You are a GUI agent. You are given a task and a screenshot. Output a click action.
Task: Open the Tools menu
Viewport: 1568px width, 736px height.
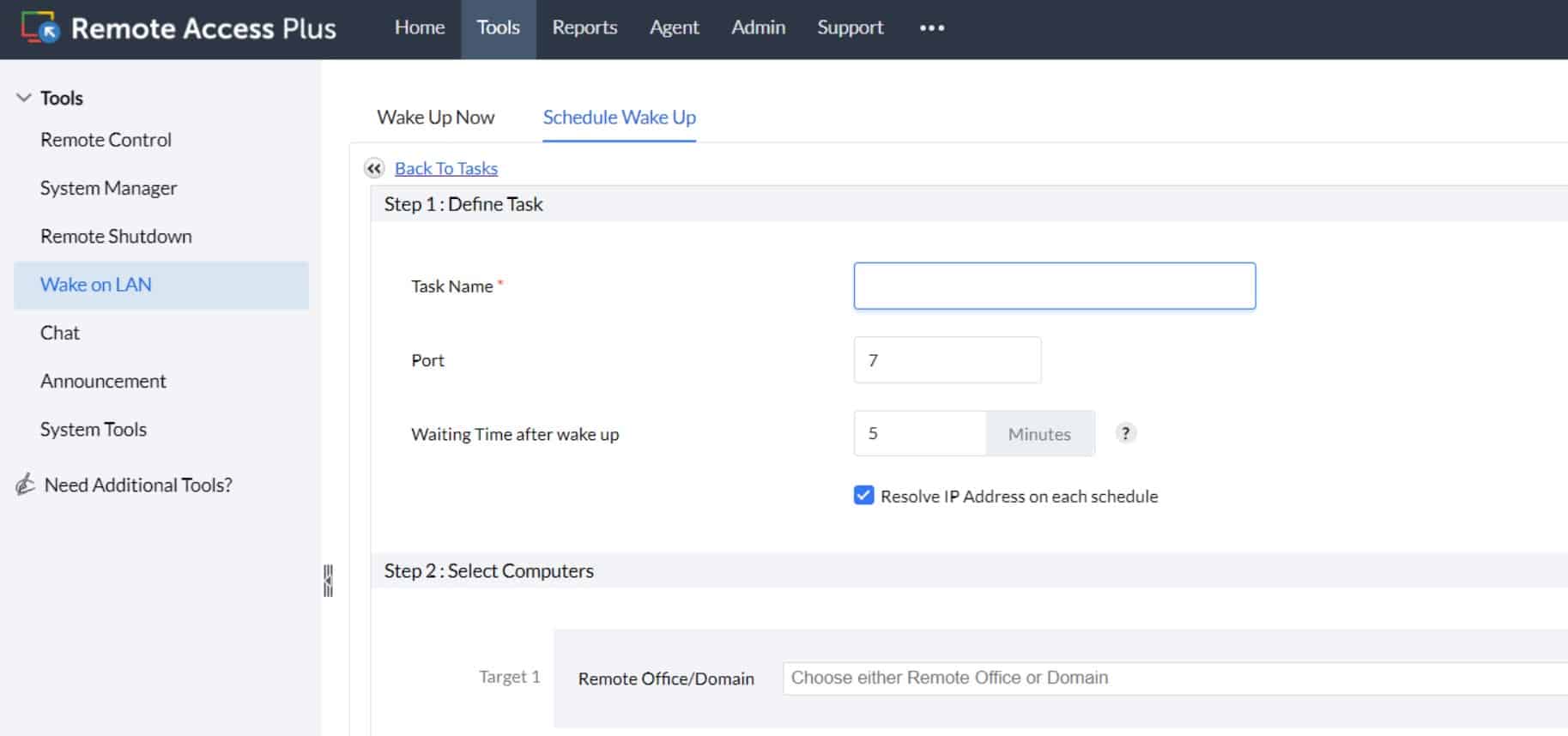[x=499, y=28]
